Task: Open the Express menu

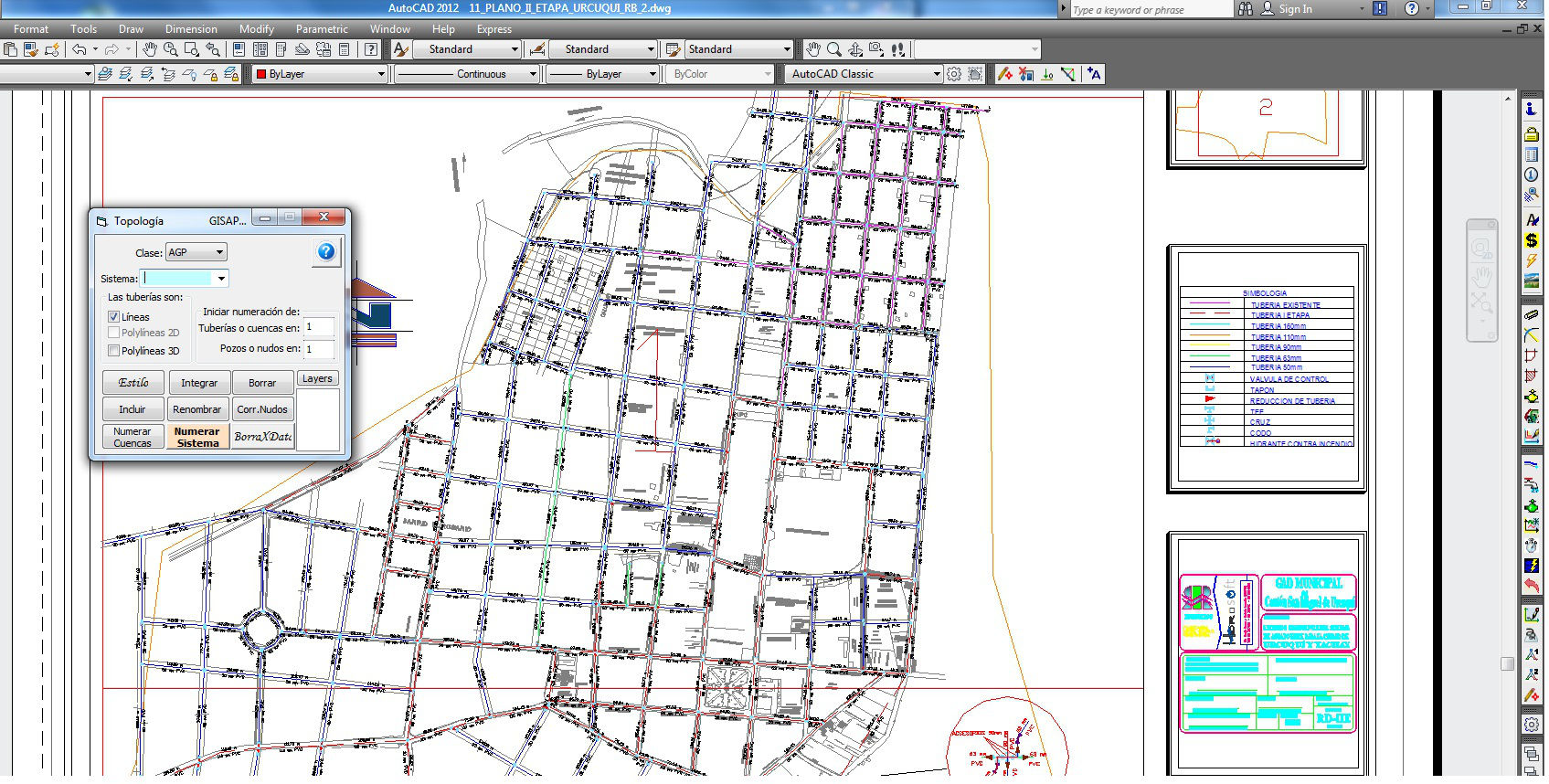Action: (x=493, y=29)
